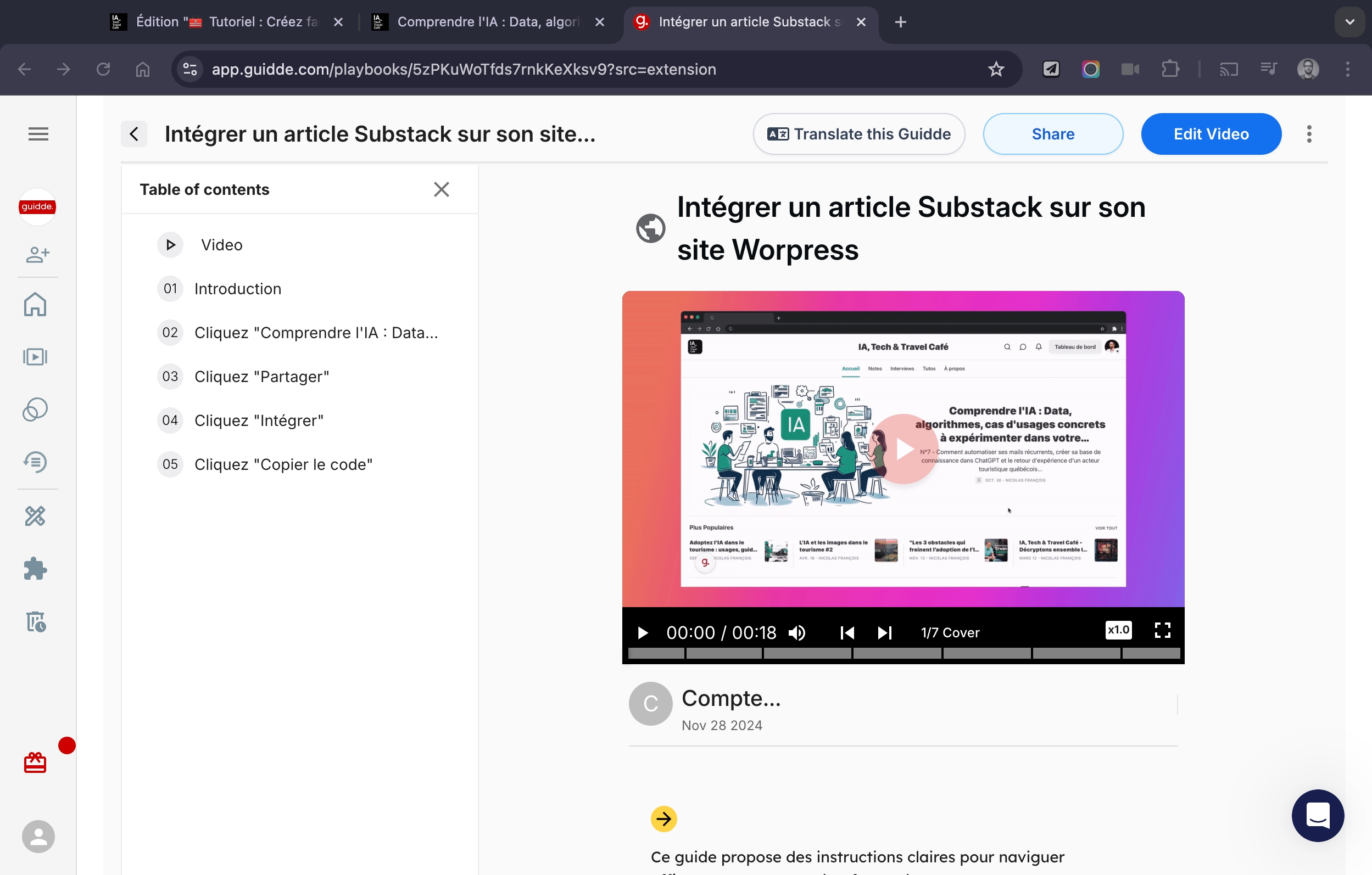This screenshot has height=875, width=1372.
Task: Open the gift rewards icon in the sidebar
Action: coord(35,762)
